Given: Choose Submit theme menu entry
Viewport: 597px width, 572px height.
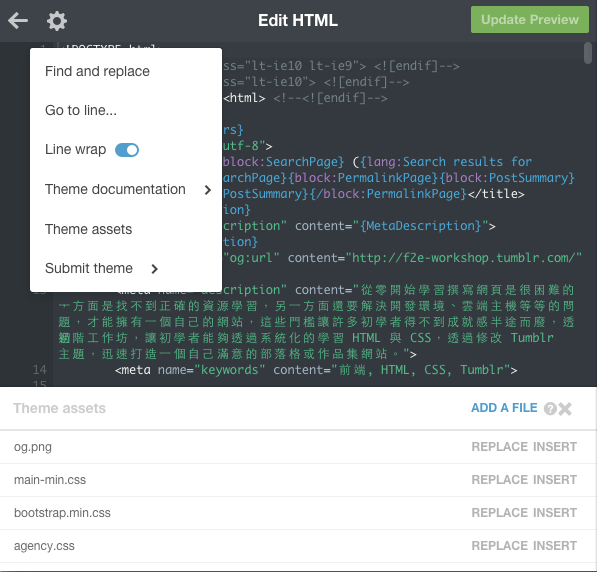Looking at the screenshot, I should (x=89, y=268).
